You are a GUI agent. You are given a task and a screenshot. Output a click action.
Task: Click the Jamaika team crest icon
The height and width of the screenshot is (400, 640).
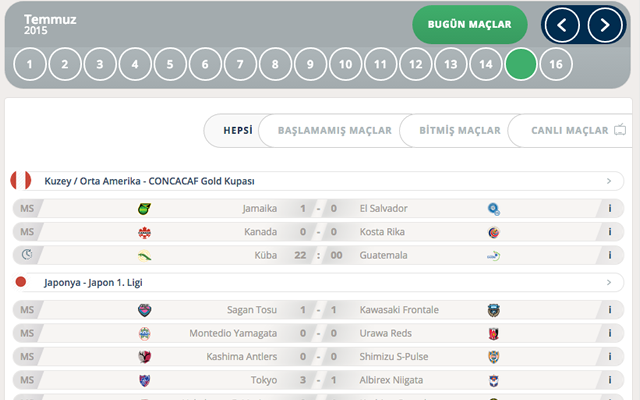click(x=144, y=209)
